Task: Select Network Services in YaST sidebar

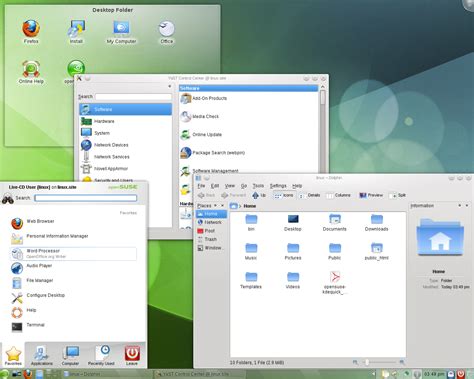Action: (126, 157)
